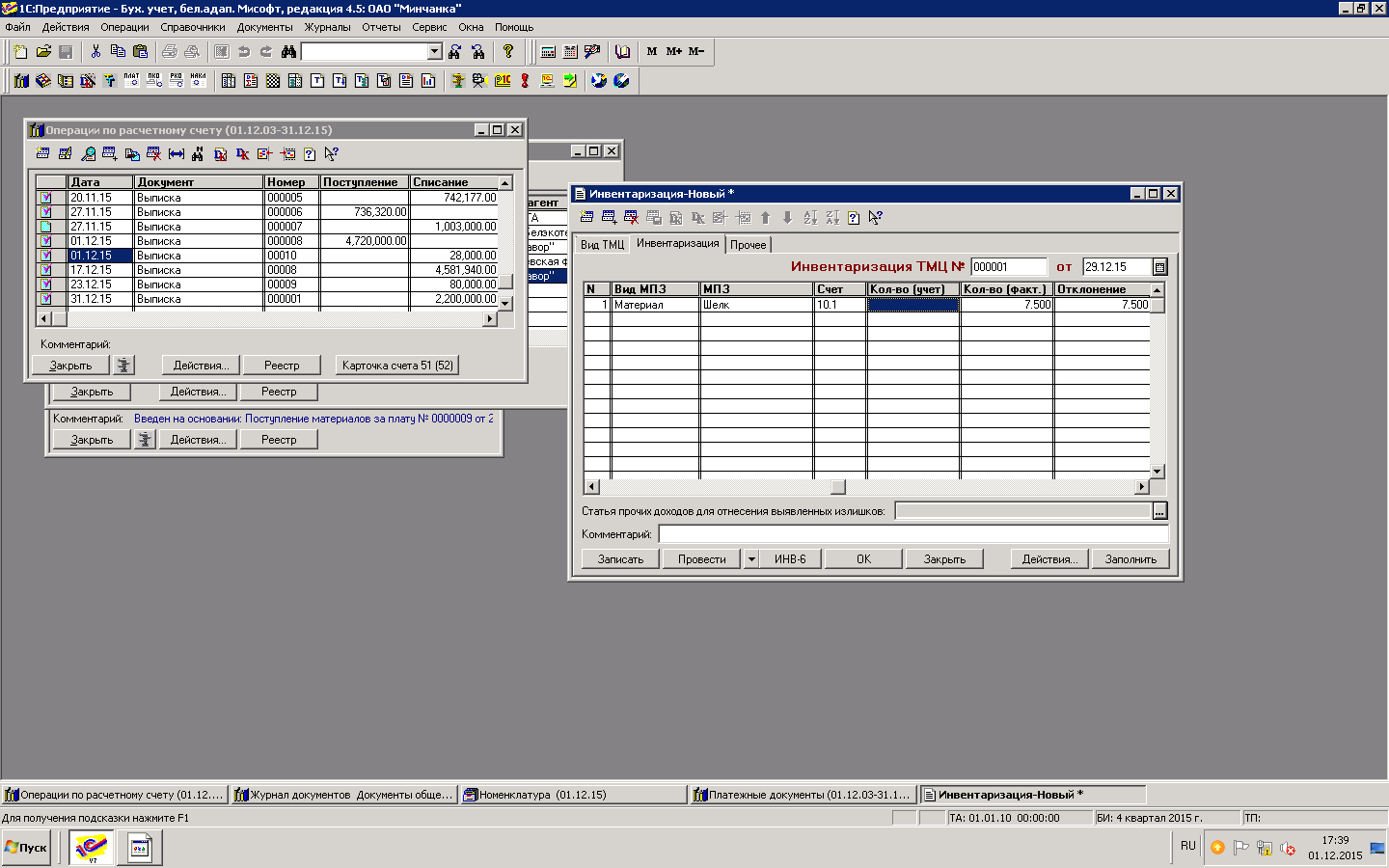Expand the search combo box dropdown in toolbar
Viewport: 1389px width, 868px height.
(x=434, y=52)
